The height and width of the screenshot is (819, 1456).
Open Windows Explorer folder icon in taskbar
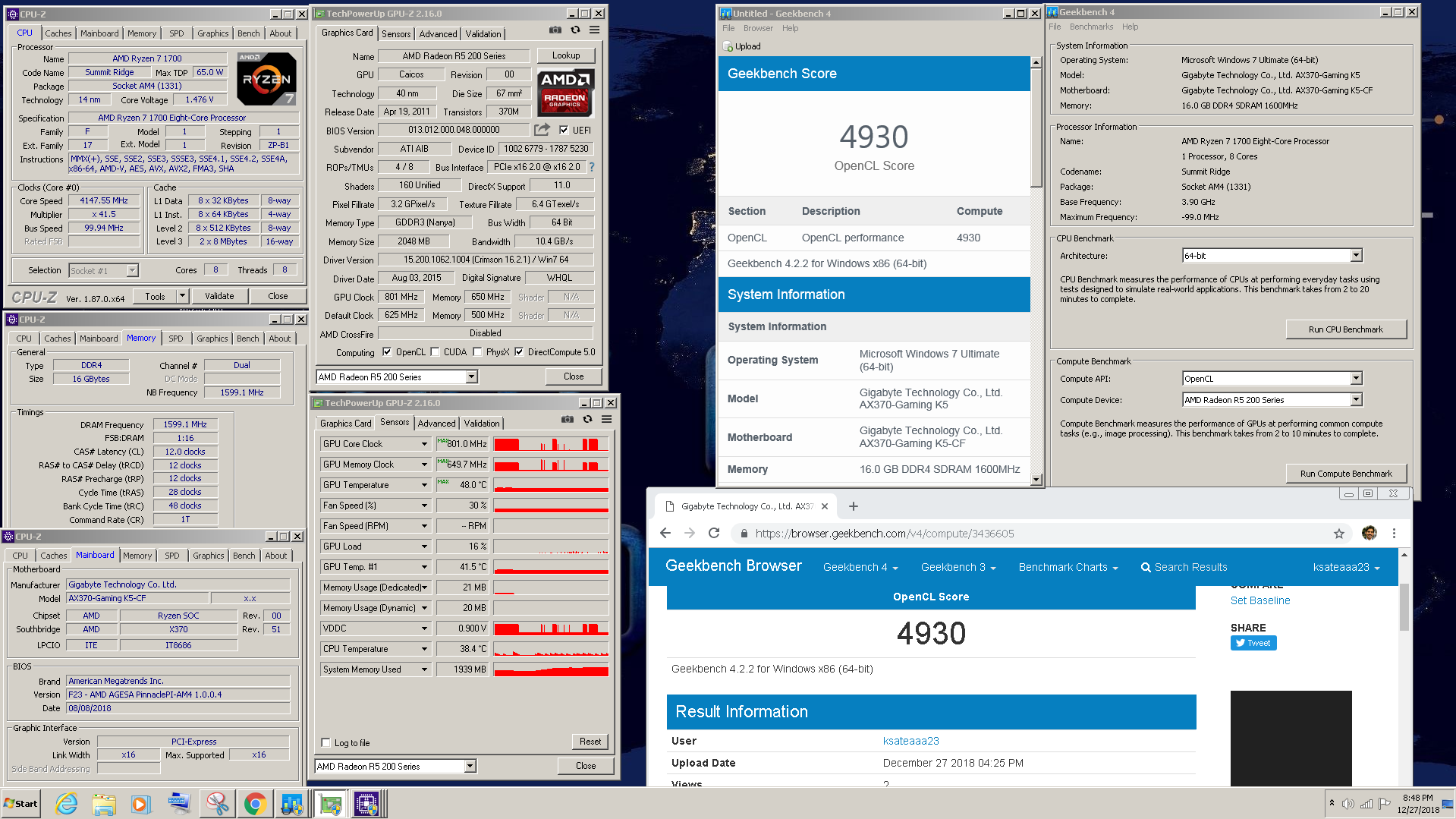click(x=104, y=803)
